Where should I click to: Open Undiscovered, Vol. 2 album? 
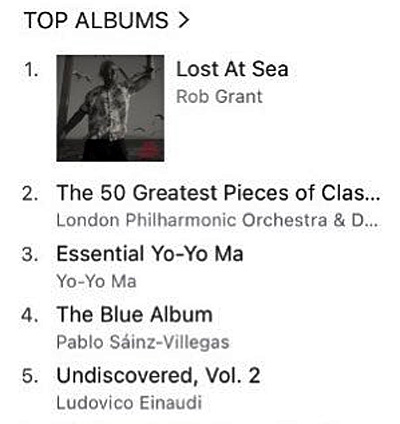pos(158,375)
